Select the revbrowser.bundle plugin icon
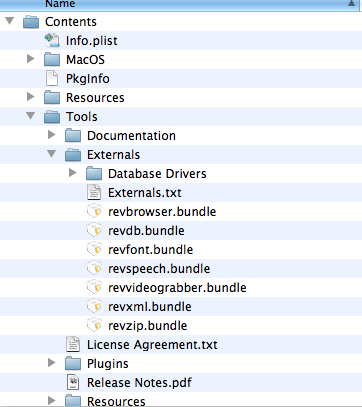Screen dimensions: 362x407 coord(94,211)
